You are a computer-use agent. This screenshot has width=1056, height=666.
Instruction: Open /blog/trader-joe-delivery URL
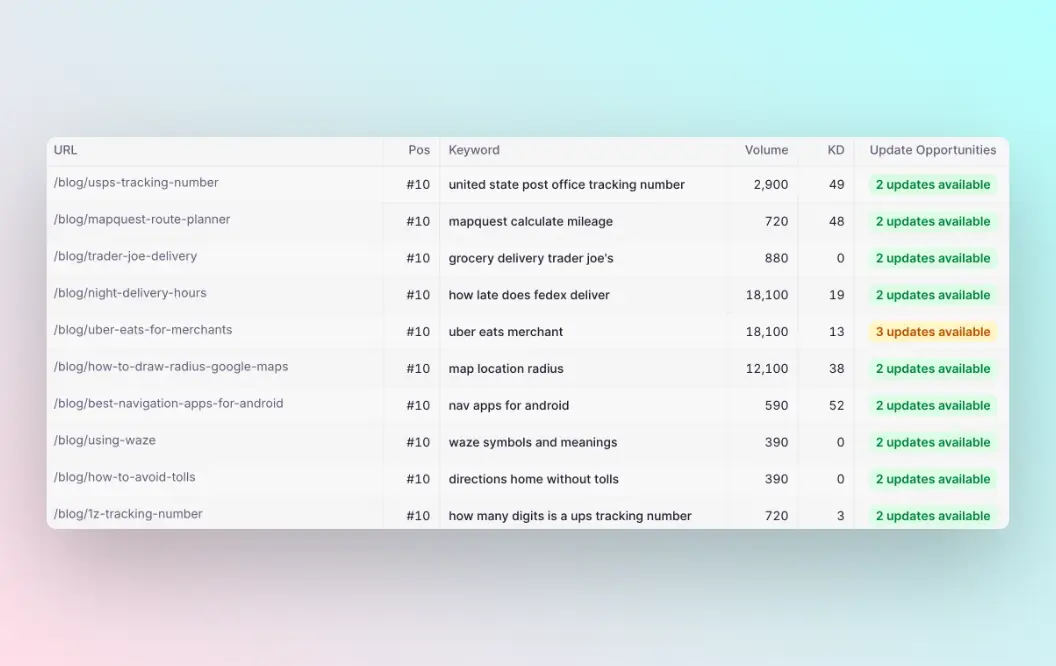pyautogui.click(x=125, y=256)
